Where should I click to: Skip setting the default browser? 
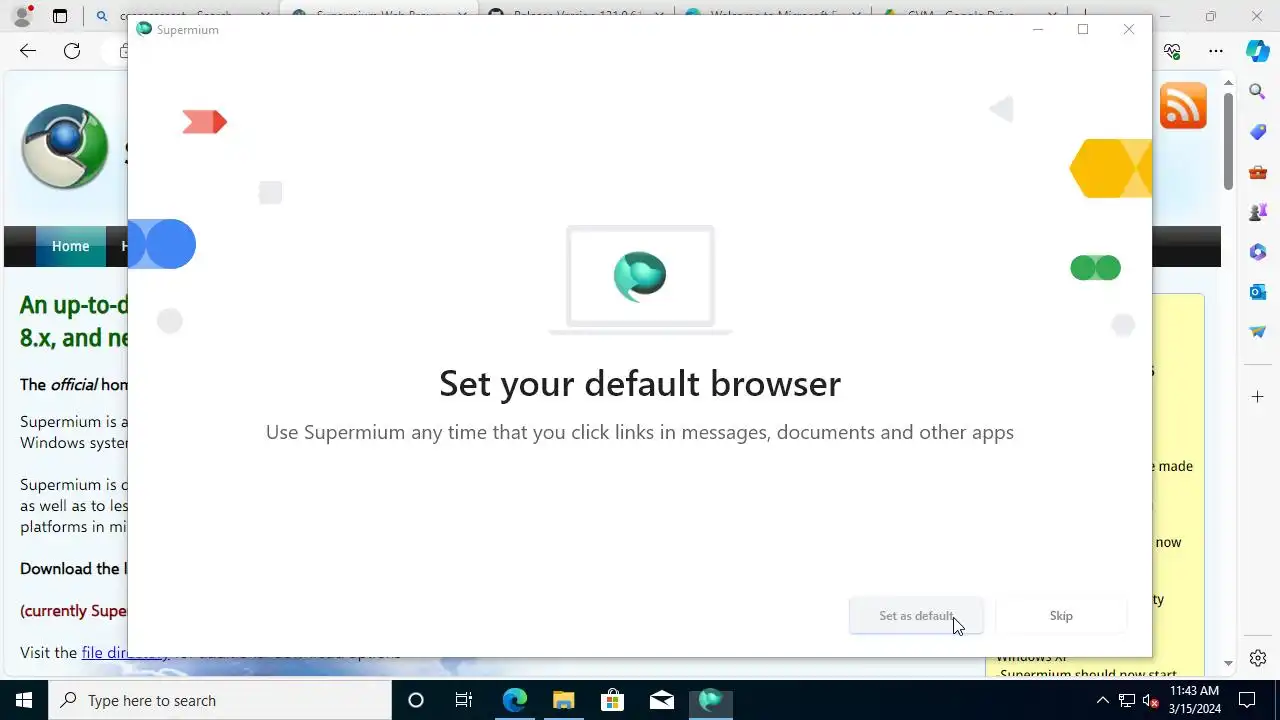click(x=1061, y=616)
